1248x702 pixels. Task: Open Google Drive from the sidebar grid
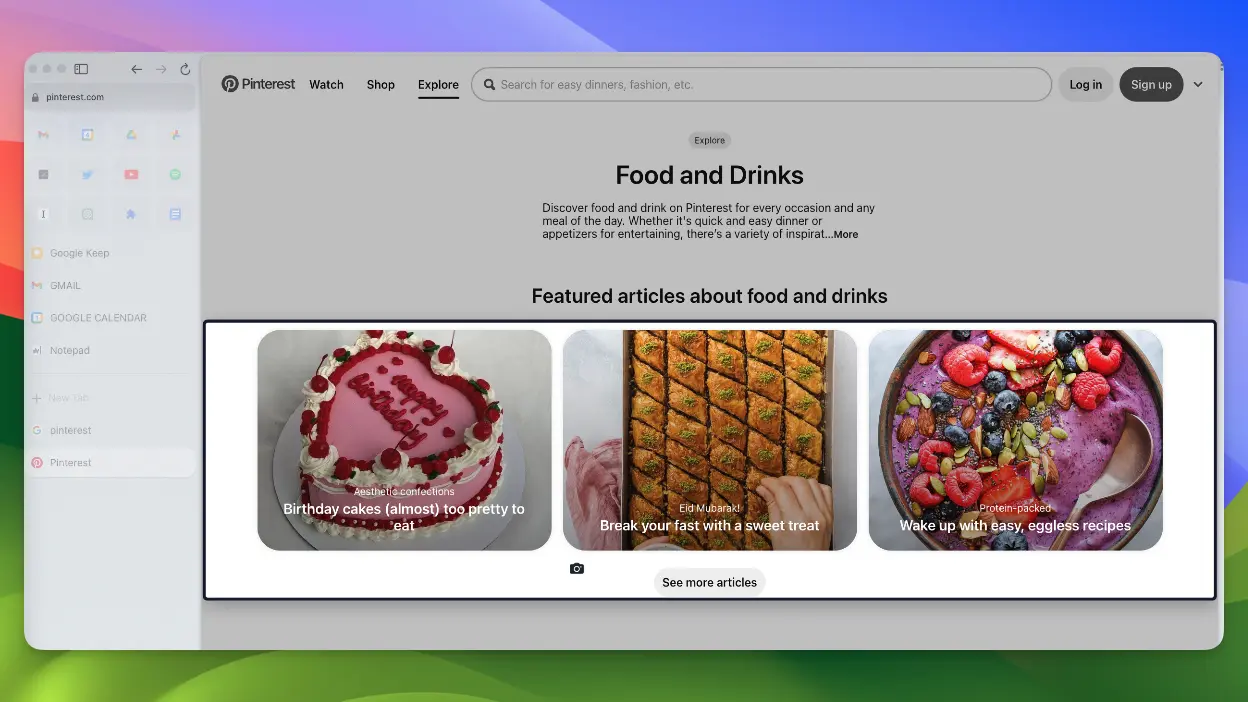click(131, 135)
